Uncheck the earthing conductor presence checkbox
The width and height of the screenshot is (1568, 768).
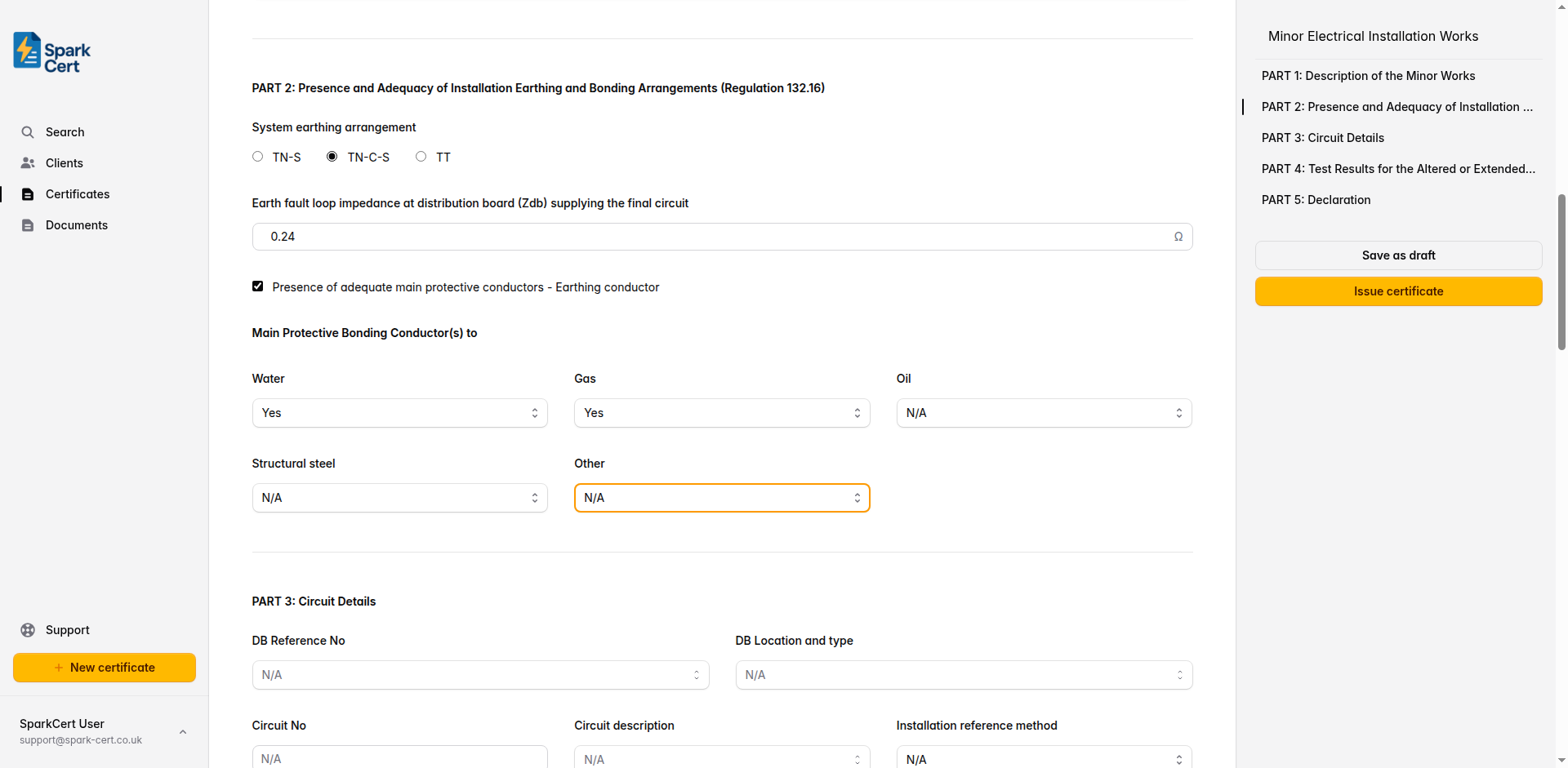coord(257,286)
